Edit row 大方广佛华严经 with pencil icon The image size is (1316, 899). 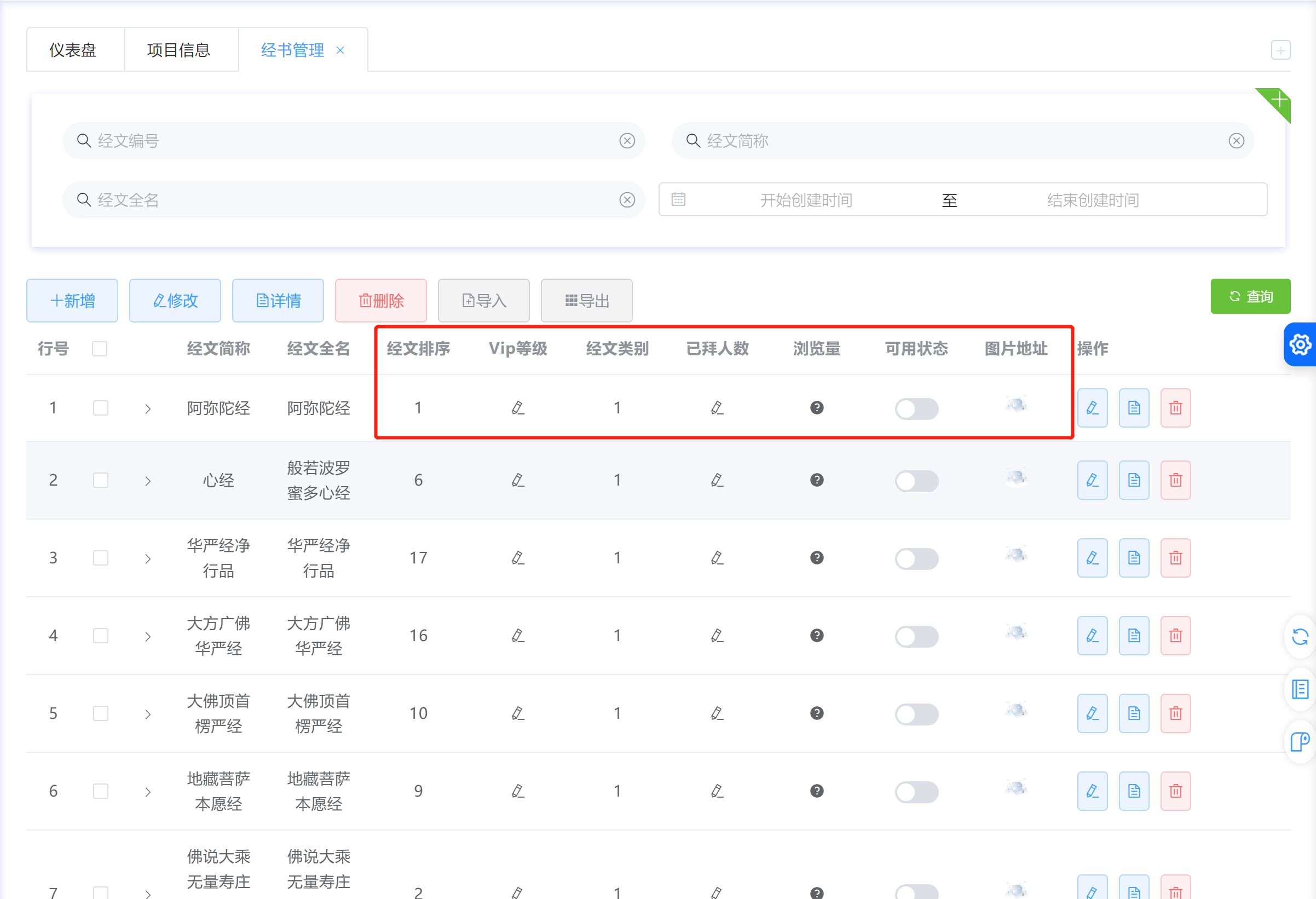click(x=1092, y=636)
